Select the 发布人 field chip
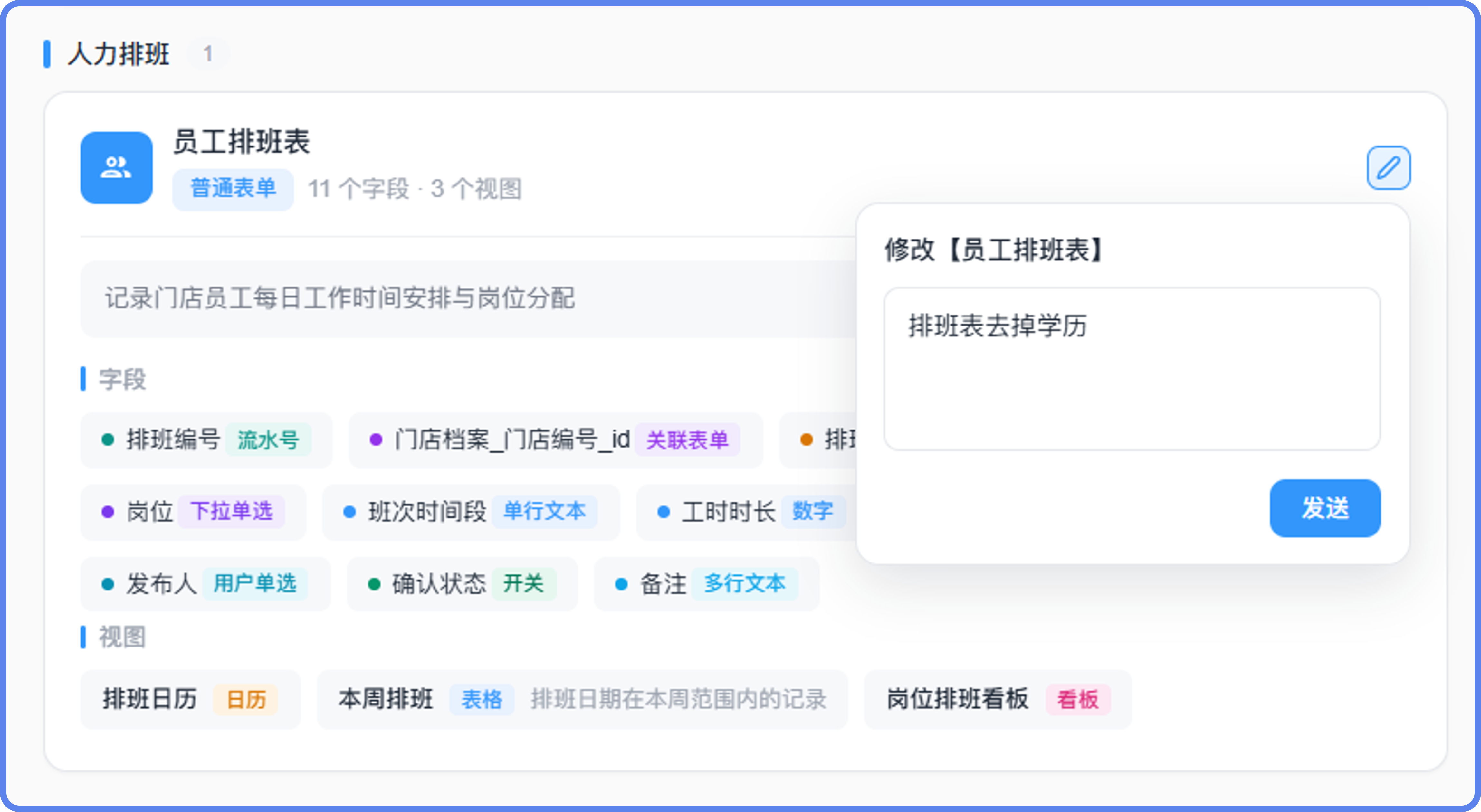 coord(206,584)
